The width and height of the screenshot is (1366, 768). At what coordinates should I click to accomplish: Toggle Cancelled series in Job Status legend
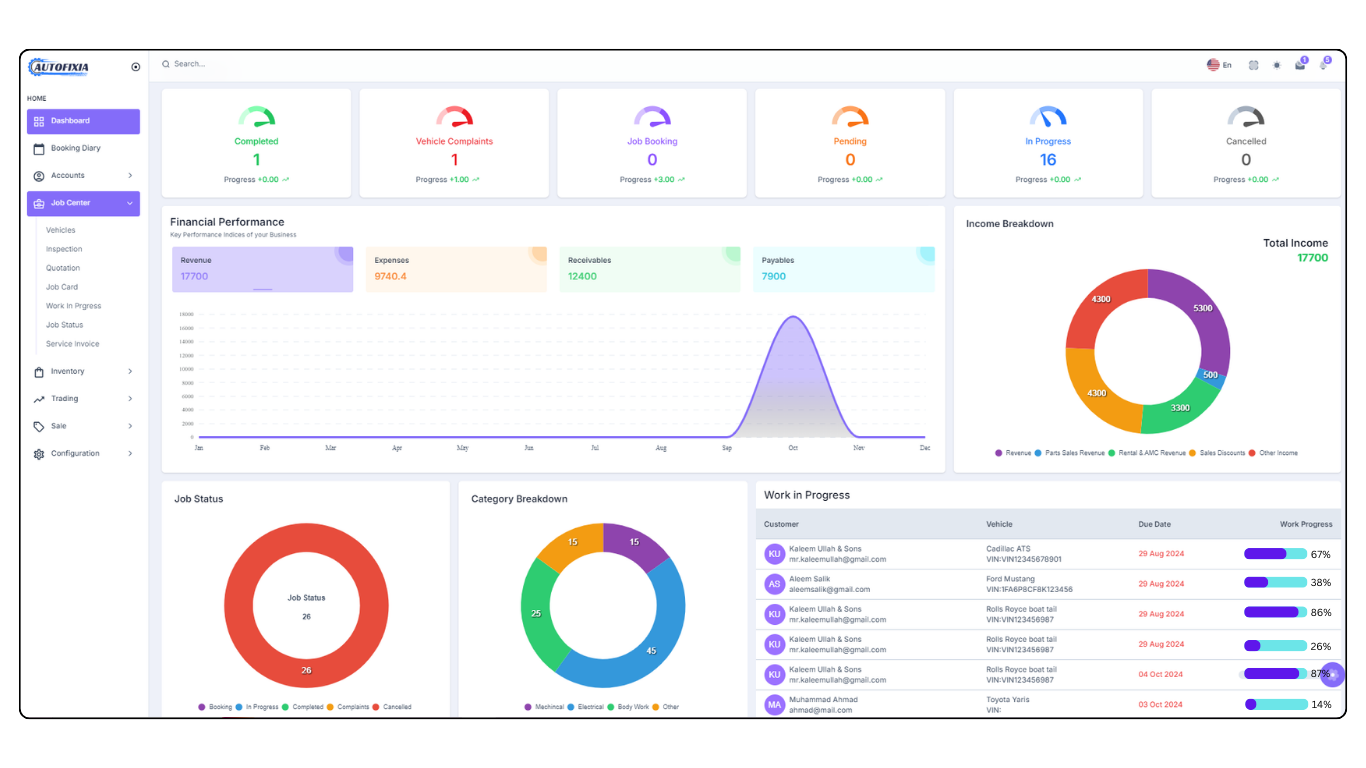point(392,707)
